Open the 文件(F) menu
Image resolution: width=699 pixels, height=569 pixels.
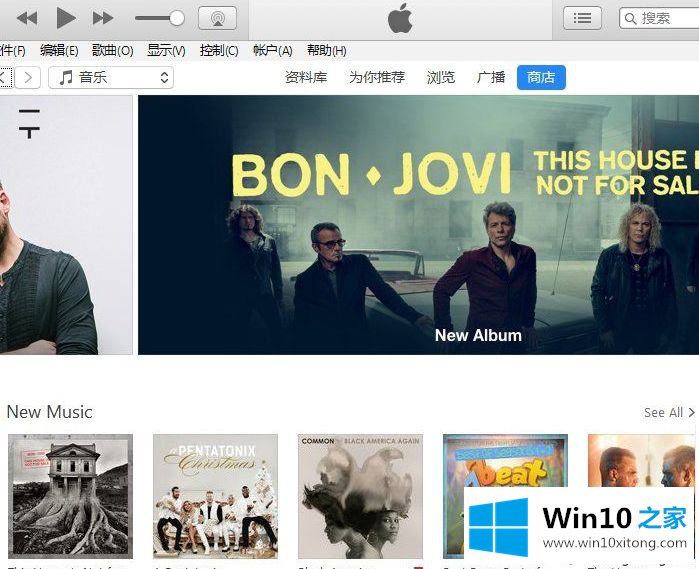click(x=12, y=50)
